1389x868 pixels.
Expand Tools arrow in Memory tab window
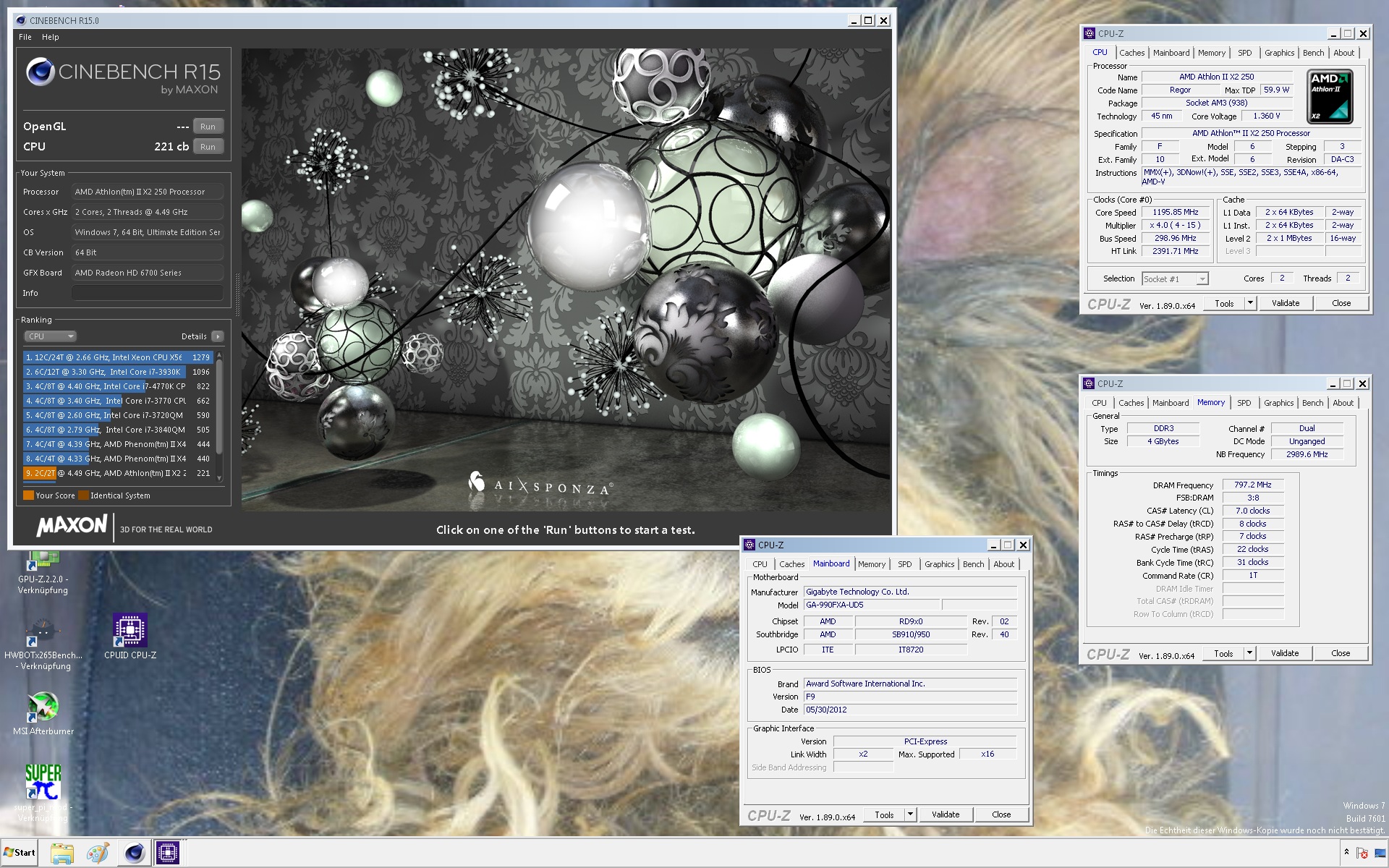1249,653
